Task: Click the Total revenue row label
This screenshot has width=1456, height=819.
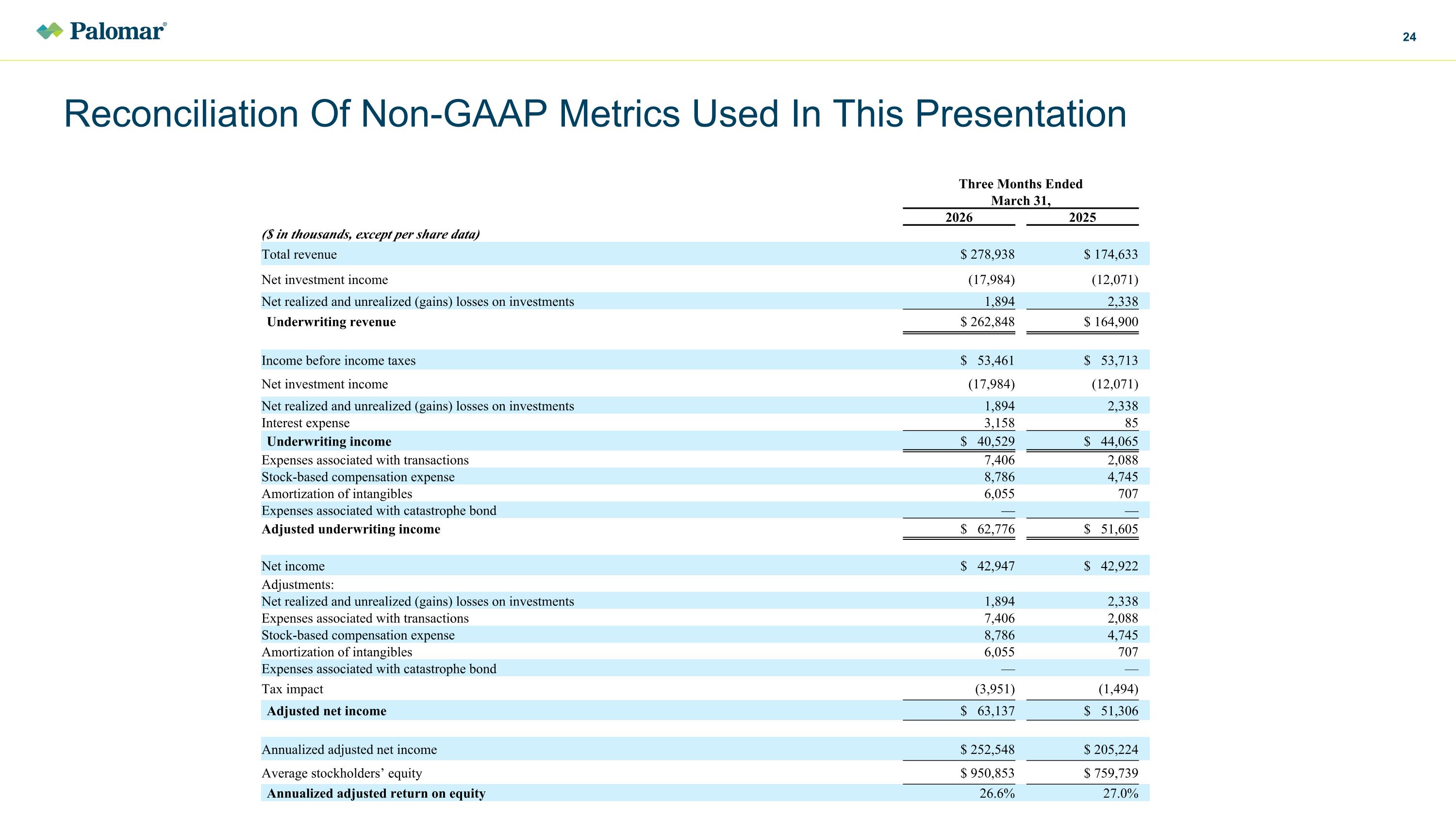Action: (x=299, y=254)
